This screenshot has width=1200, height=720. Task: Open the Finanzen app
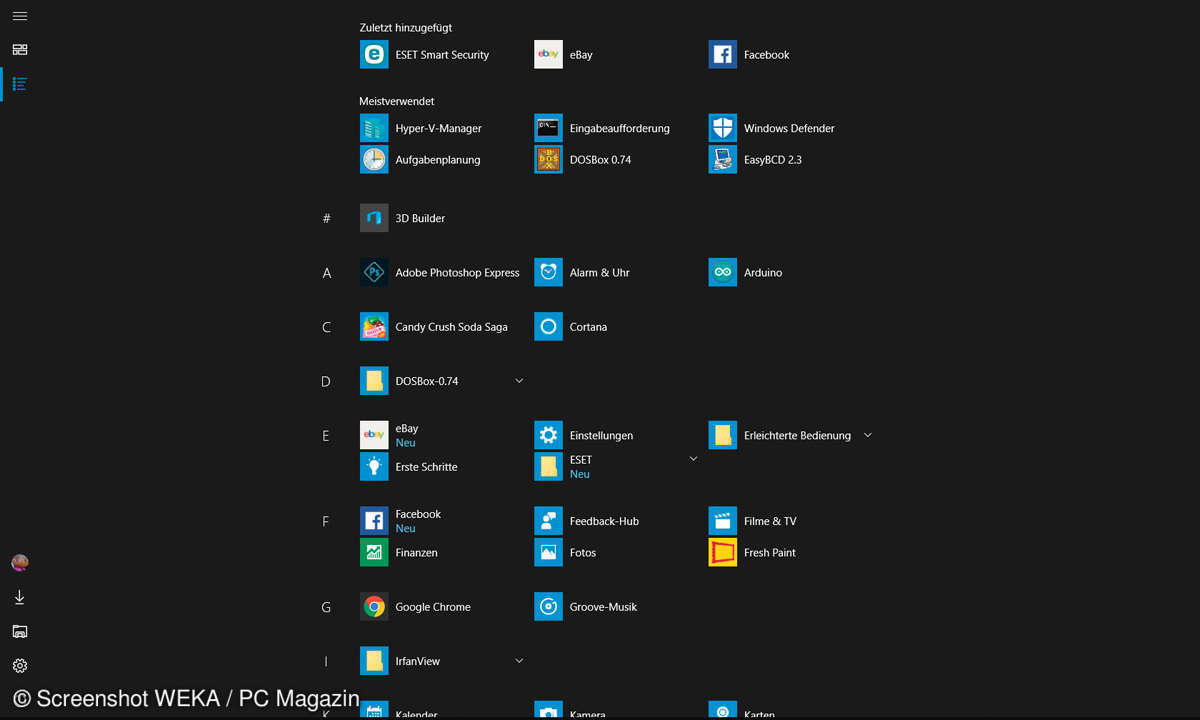tap(399, 552)
